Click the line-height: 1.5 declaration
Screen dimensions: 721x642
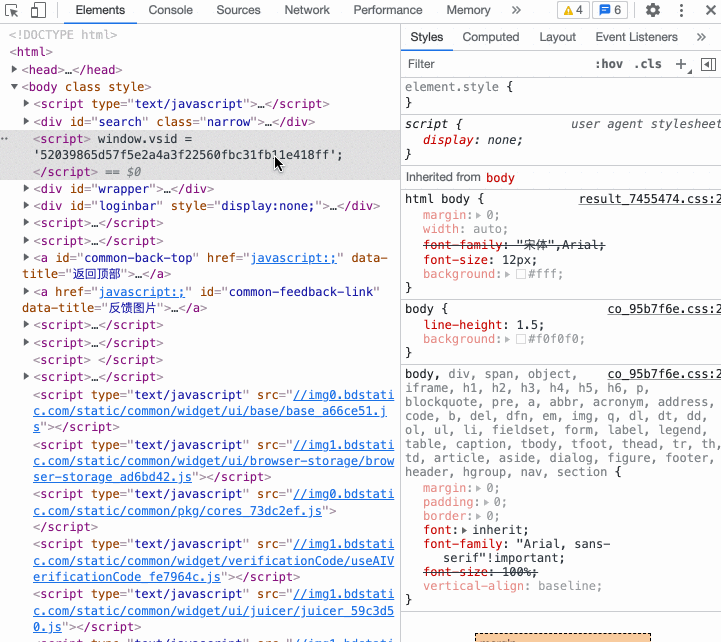484,325
